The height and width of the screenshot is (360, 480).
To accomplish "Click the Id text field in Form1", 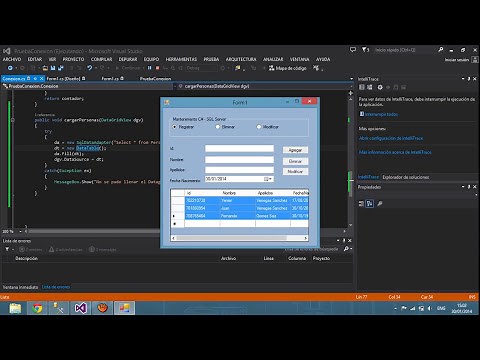I will (239, 148).
